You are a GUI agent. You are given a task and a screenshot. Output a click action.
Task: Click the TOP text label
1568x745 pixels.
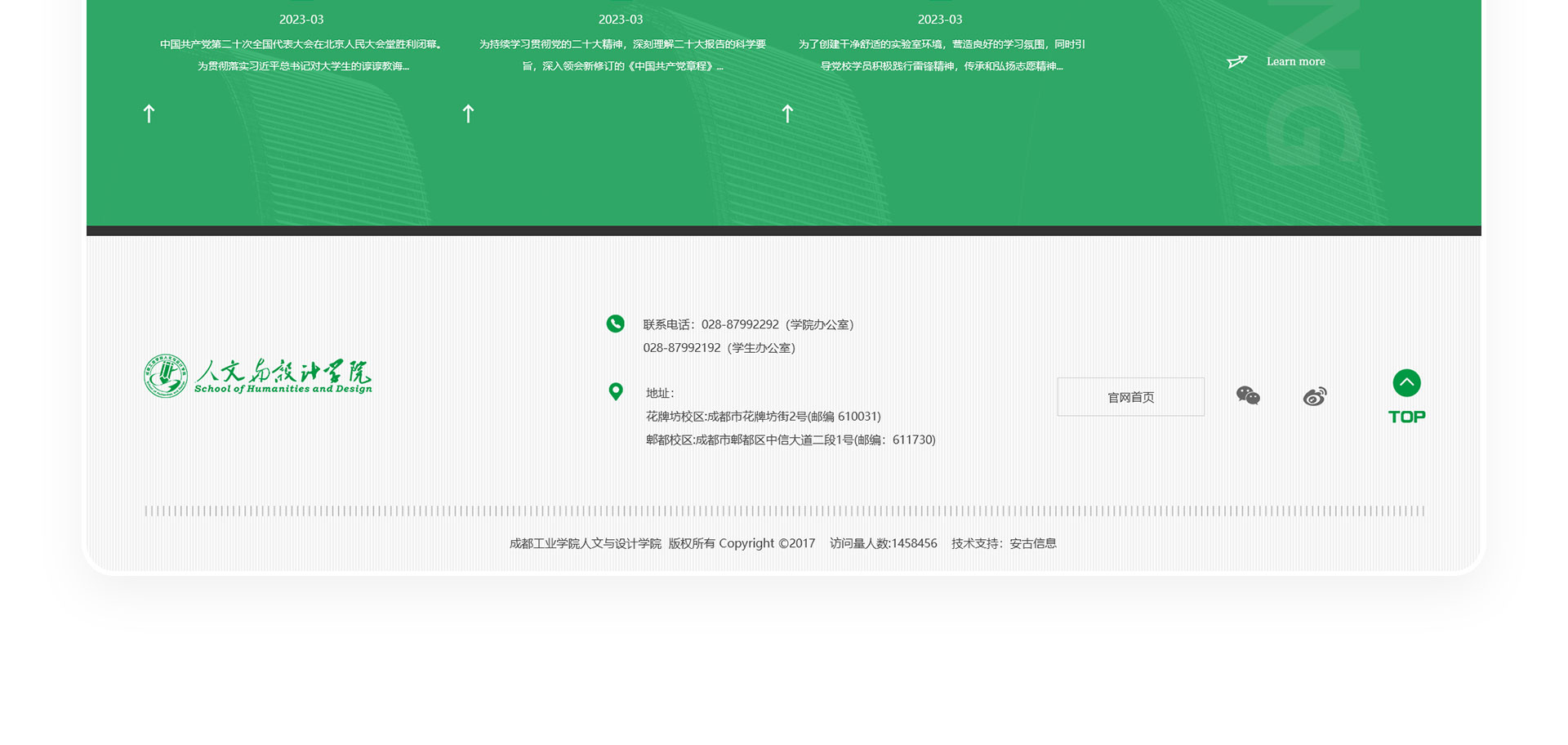pyautogui.click(x=1406, y=417)
